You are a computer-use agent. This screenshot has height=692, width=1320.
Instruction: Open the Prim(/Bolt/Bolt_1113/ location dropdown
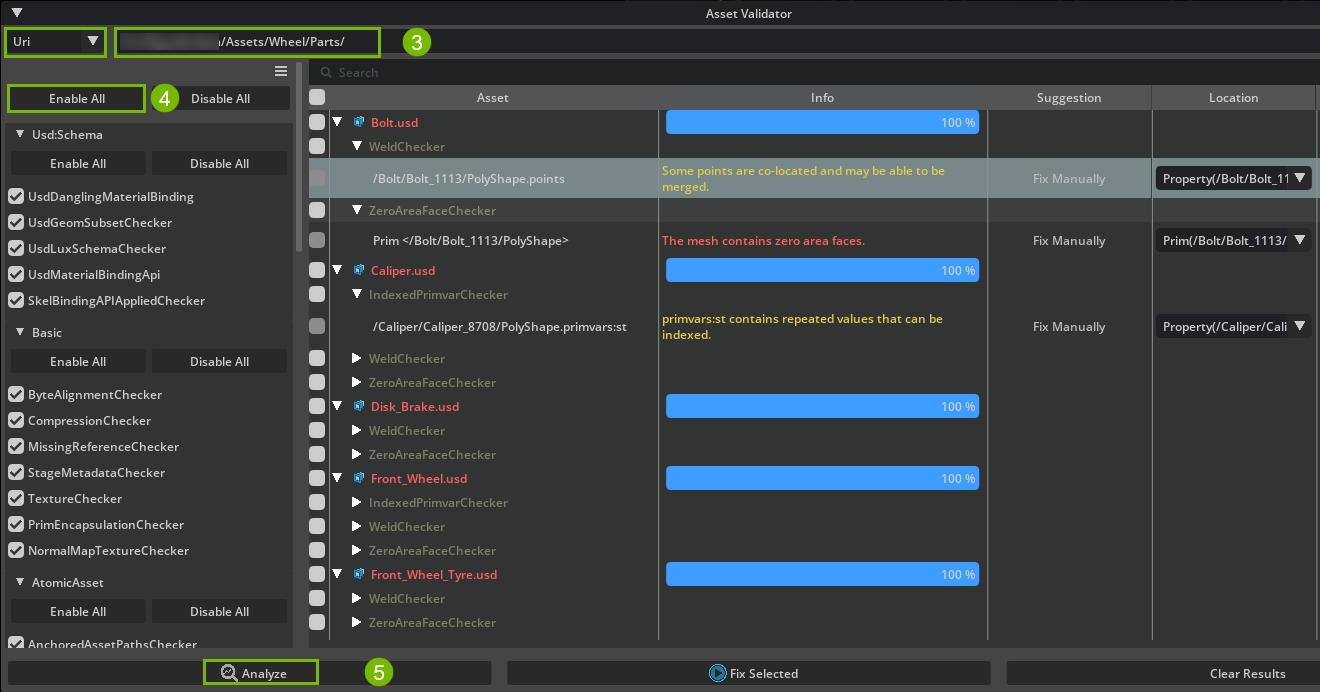pos(1234,240)
